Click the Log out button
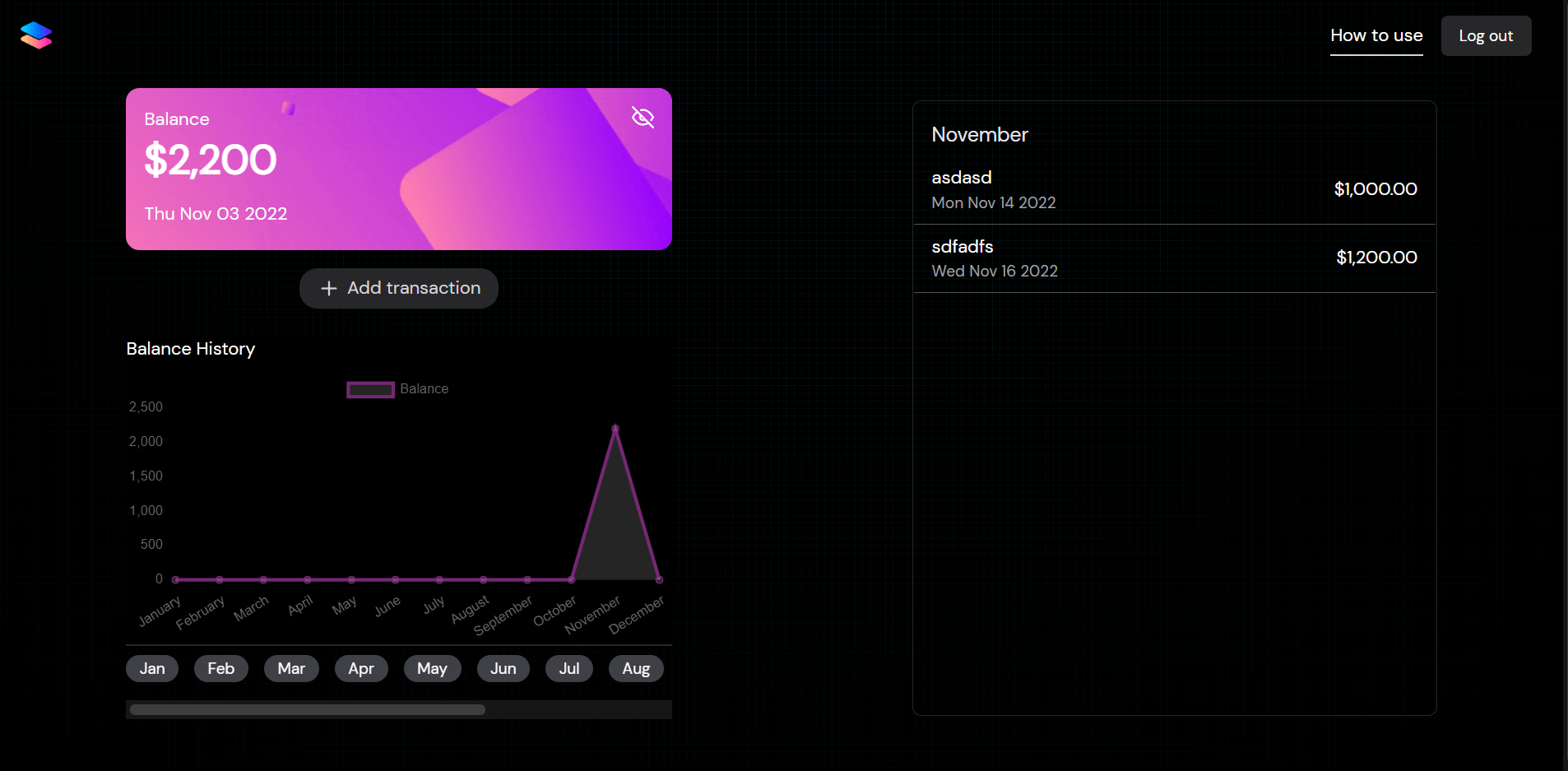This screenshot has width=1568, height=771. [1484, 35]
